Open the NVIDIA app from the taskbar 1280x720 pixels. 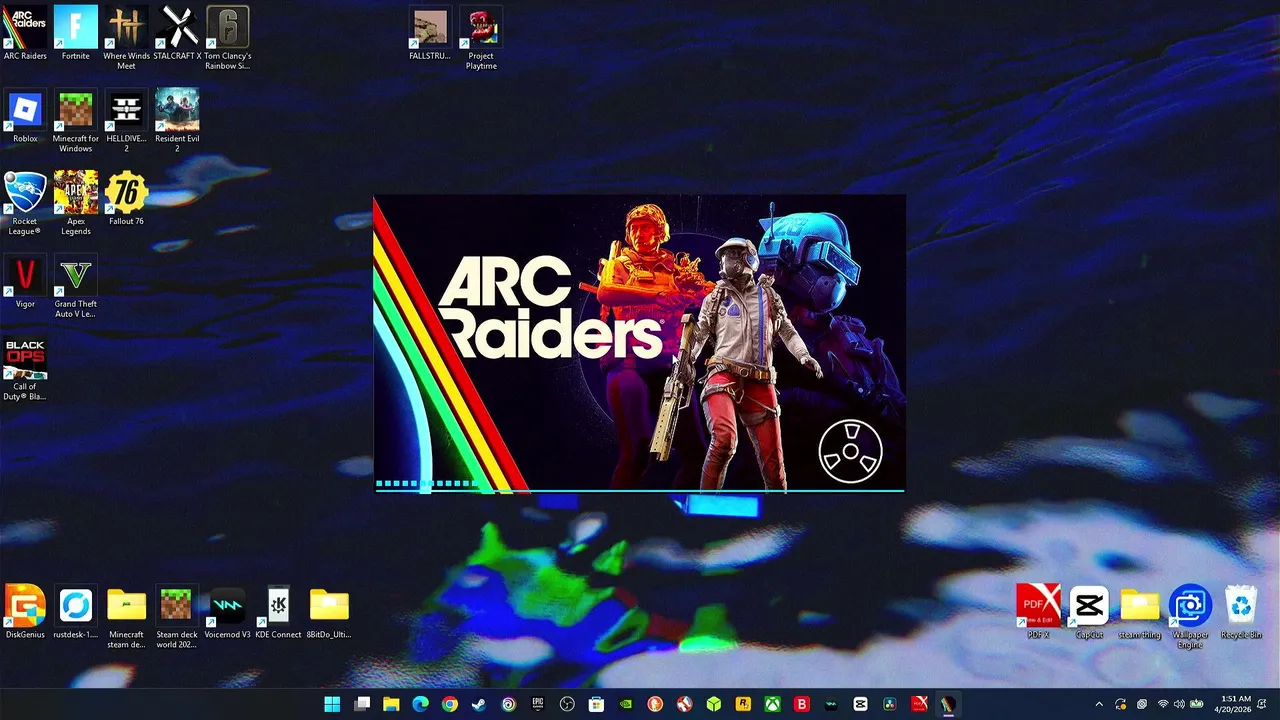coord(626,704)
